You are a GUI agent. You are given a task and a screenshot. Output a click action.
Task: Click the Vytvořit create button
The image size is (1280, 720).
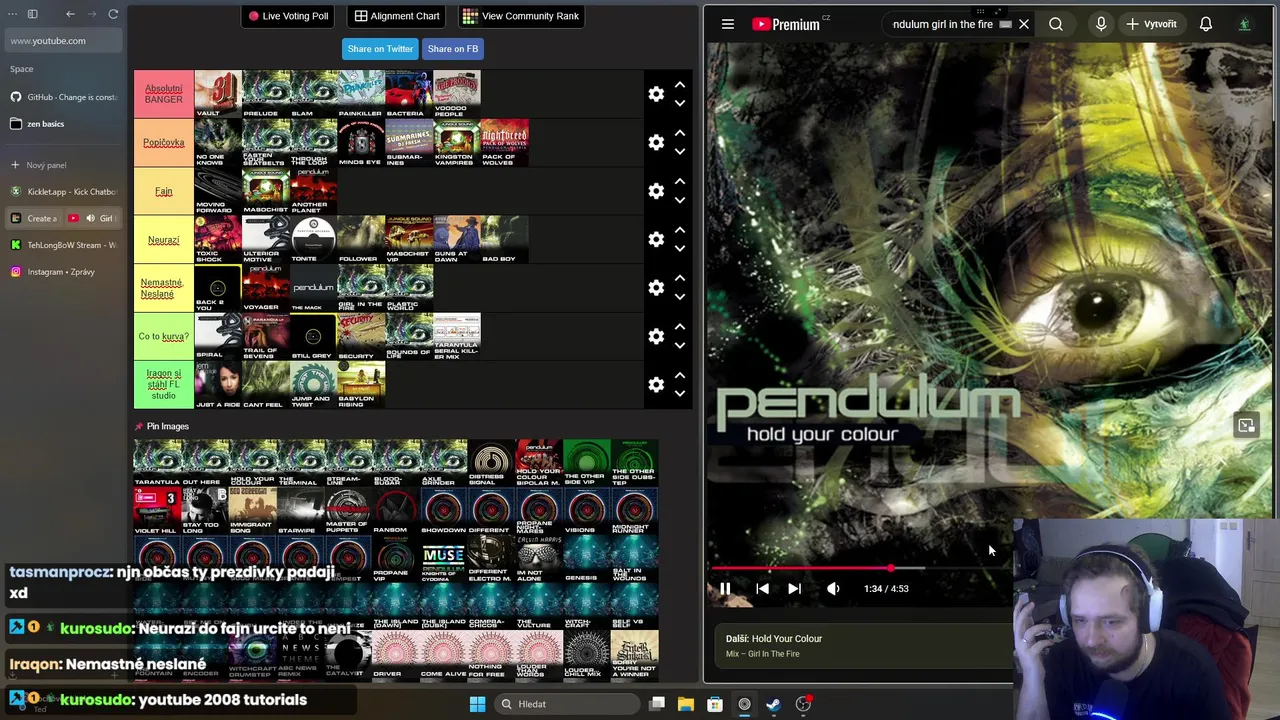pyautogui.click(x=1151, y=24)
